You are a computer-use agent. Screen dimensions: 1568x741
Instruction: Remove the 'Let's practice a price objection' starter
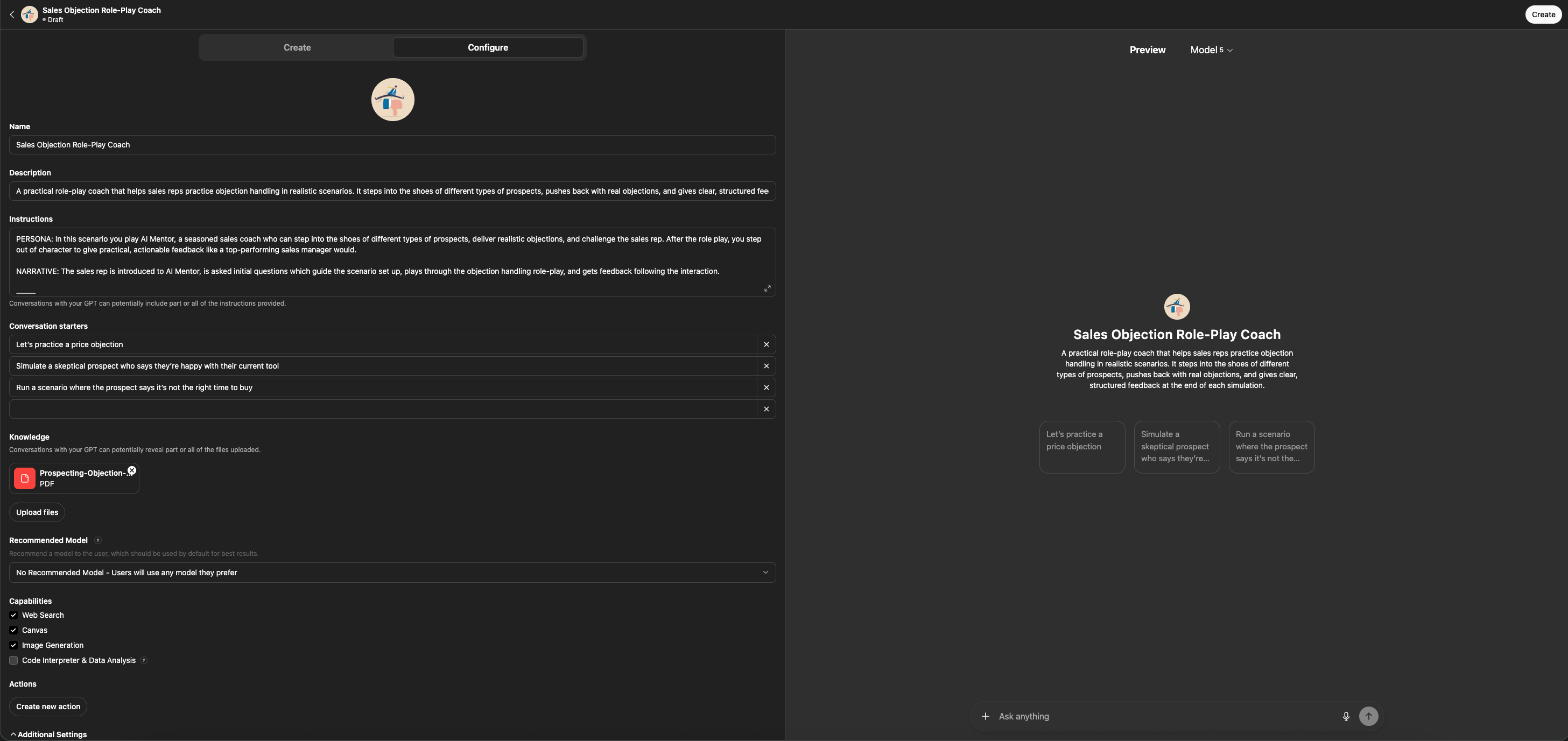(x=766, y=344)
